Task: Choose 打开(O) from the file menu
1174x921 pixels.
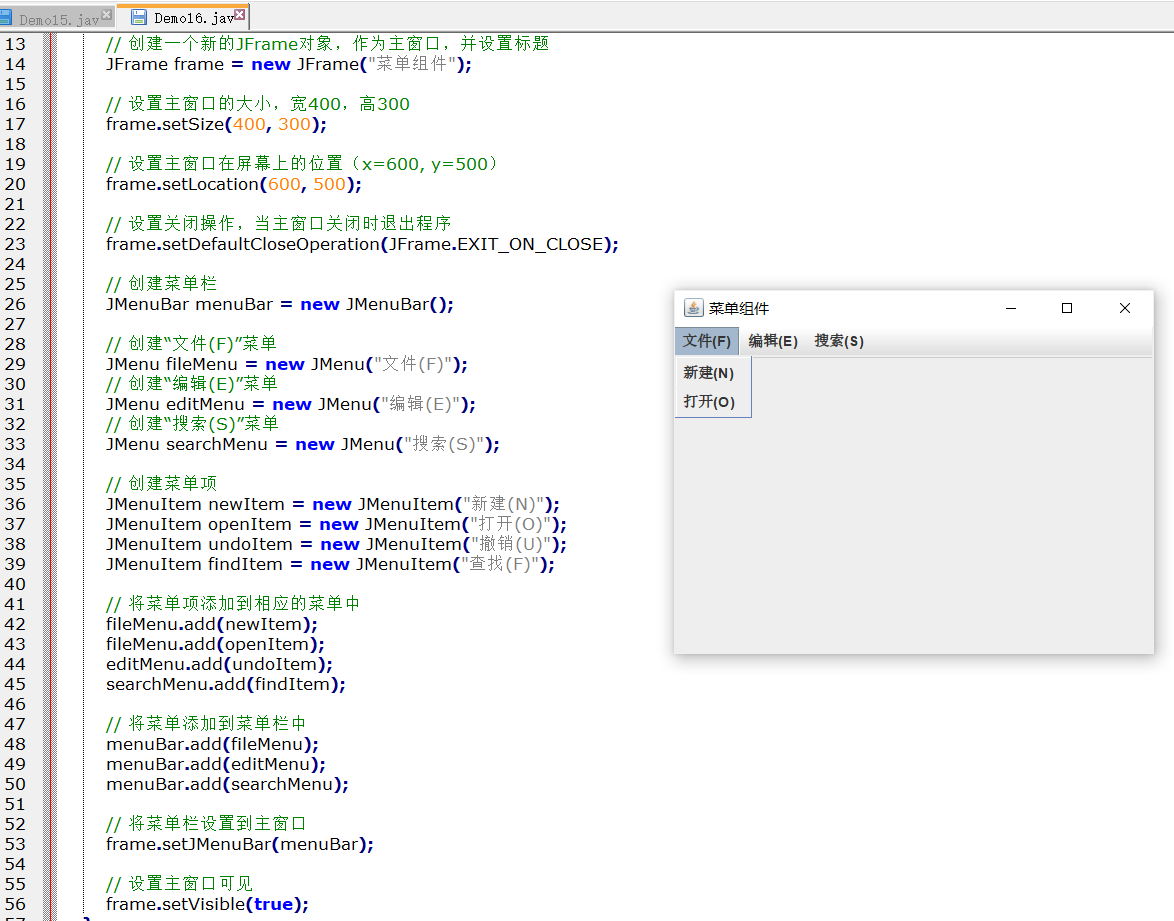Action: point(709,402)
